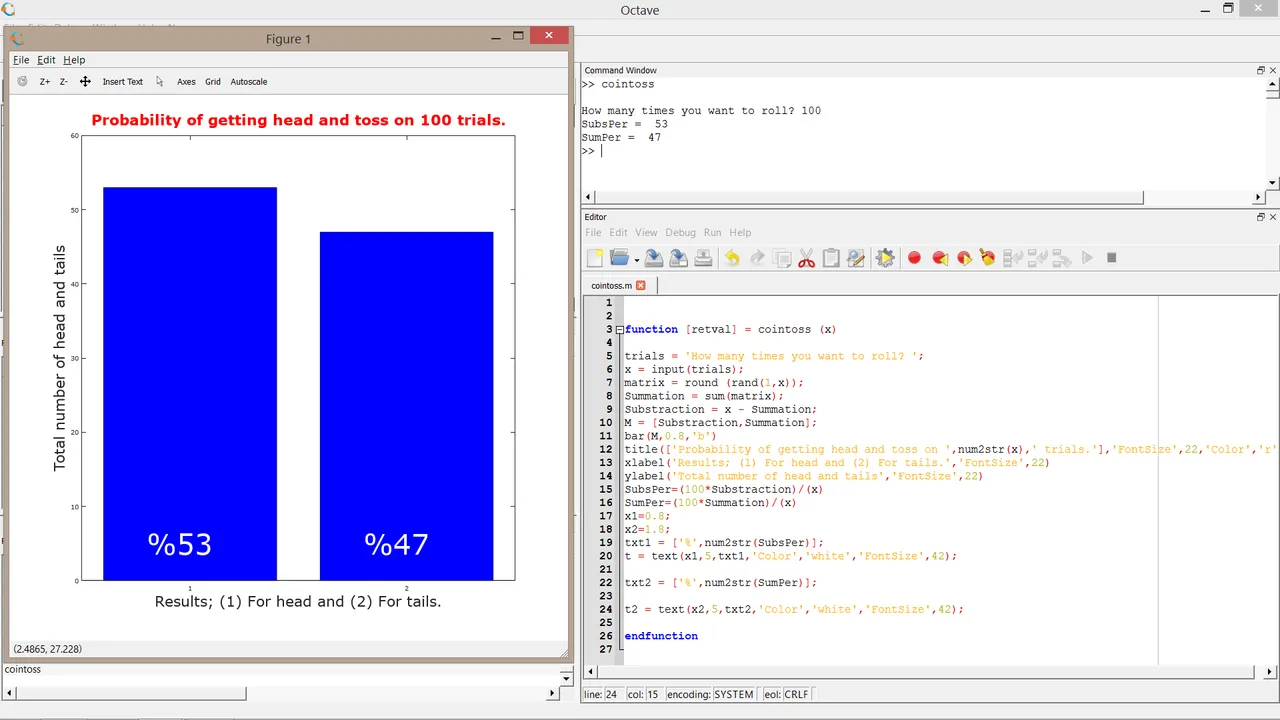Viewport: 1280px width, 720px height.
Task: Close the Editor panel
Action: tap(1273, 216)
